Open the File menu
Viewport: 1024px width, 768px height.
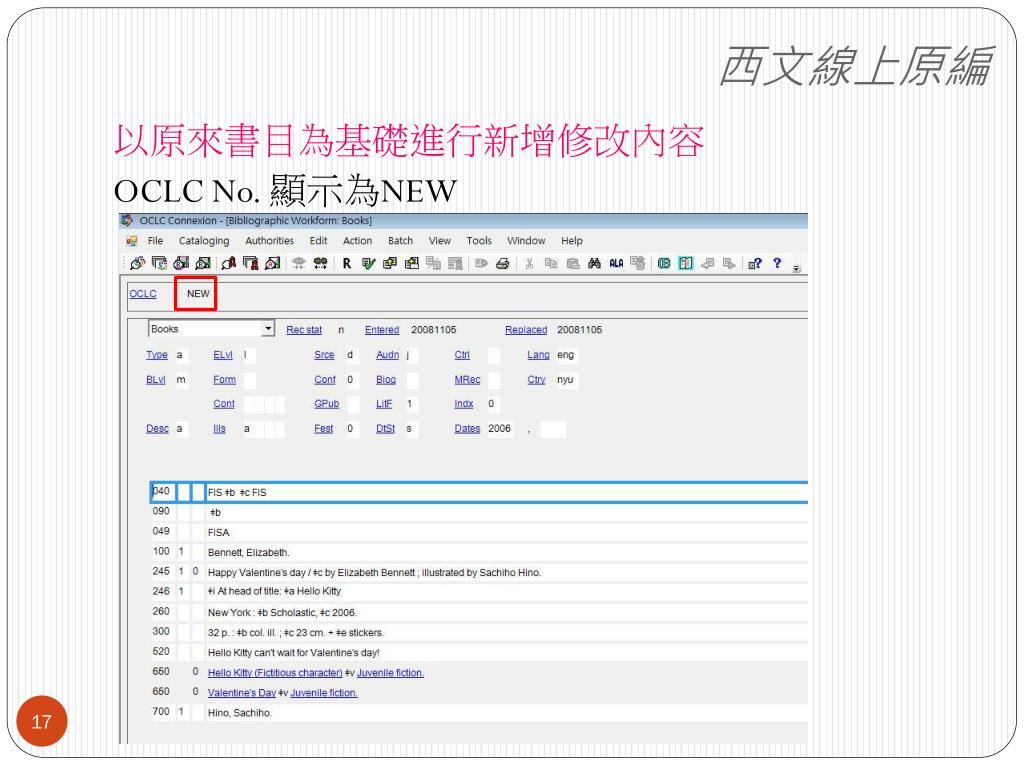(x=155, y=241)
